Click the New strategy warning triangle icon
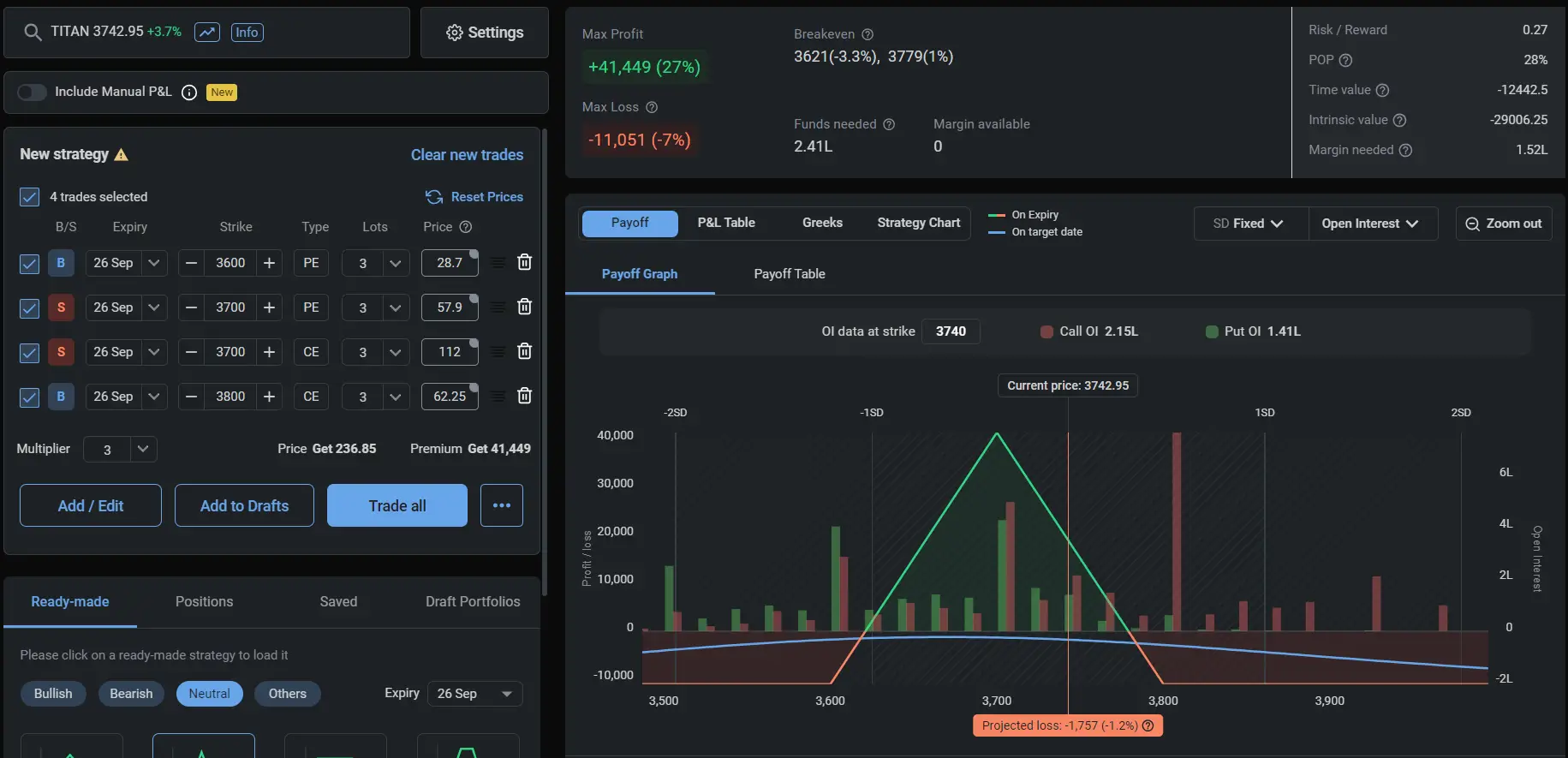 point(121,154)
